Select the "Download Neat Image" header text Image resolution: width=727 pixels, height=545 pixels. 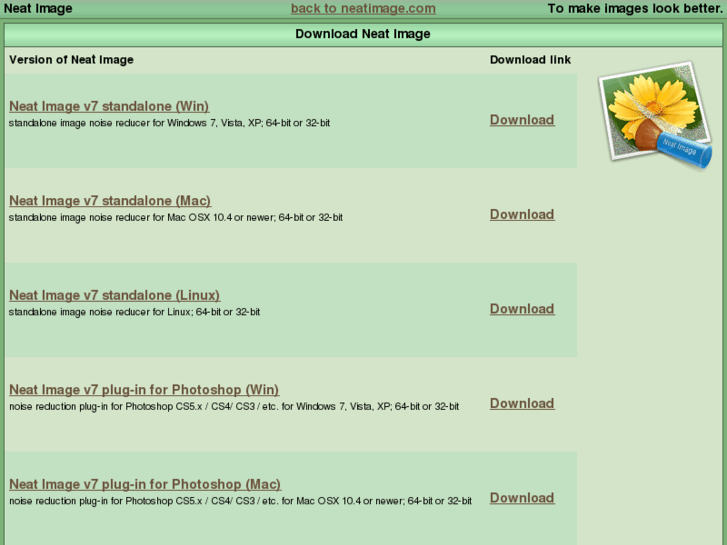click(363, 34)
